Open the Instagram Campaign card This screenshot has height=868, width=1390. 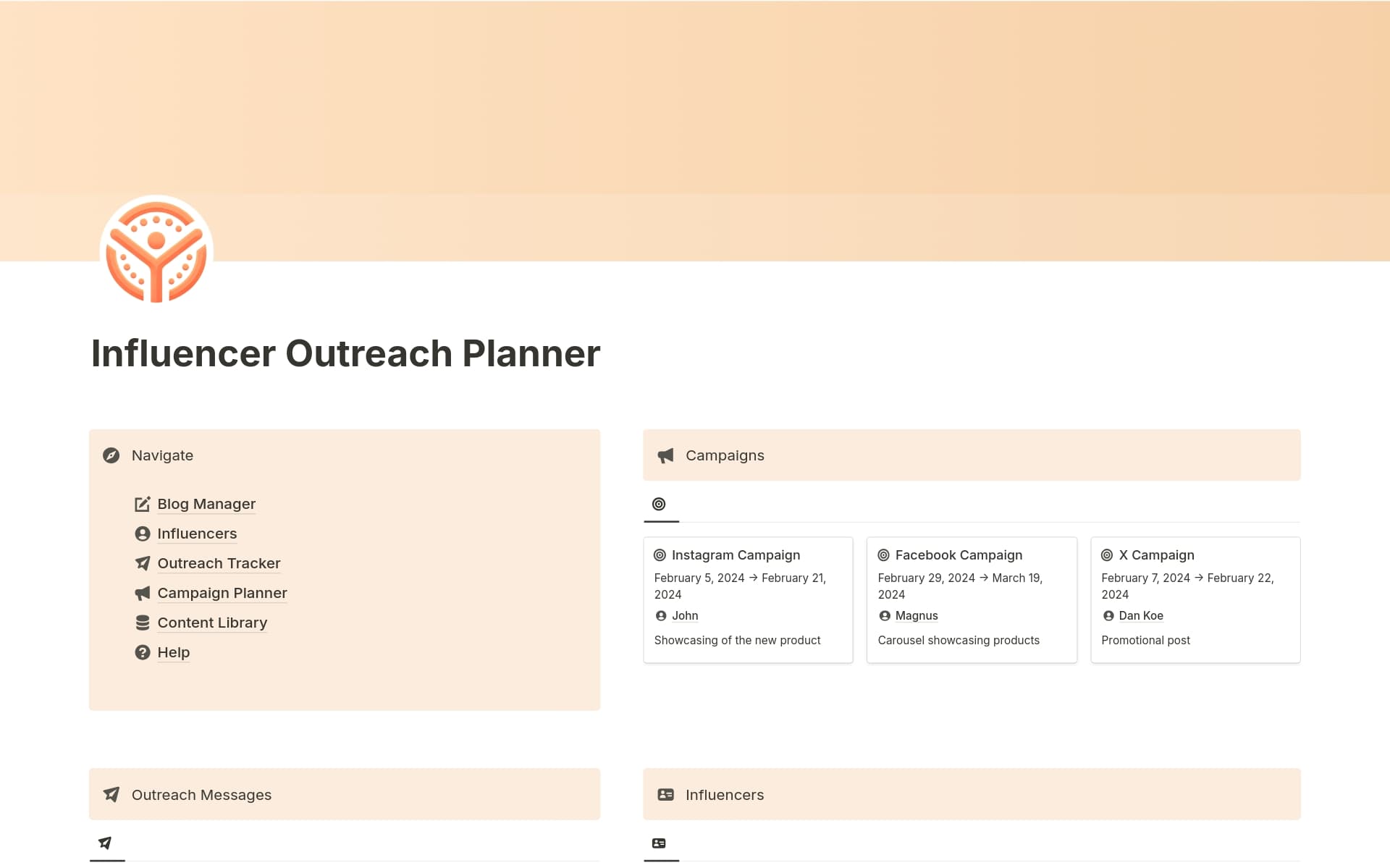coord(736,555)
